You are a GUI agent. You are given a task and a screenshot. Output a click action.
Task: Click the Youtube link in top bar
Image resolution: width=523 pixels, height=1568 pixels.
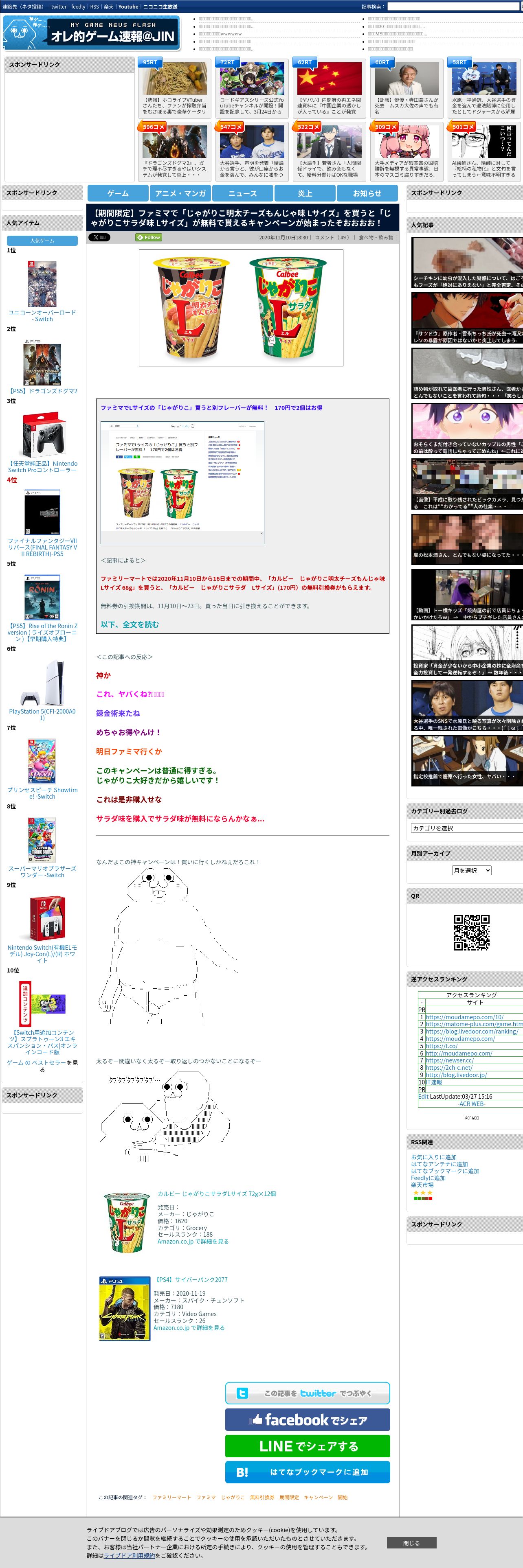(128, 7)
